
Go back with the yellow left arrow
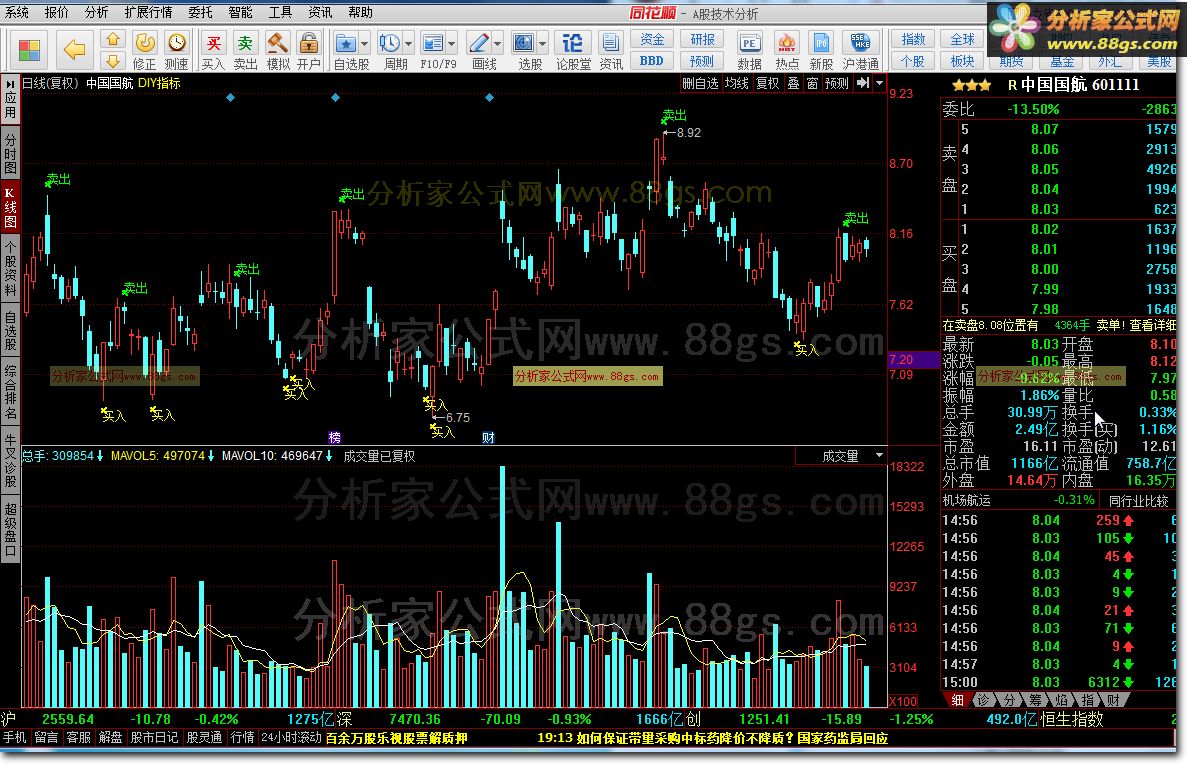(74, 50)
